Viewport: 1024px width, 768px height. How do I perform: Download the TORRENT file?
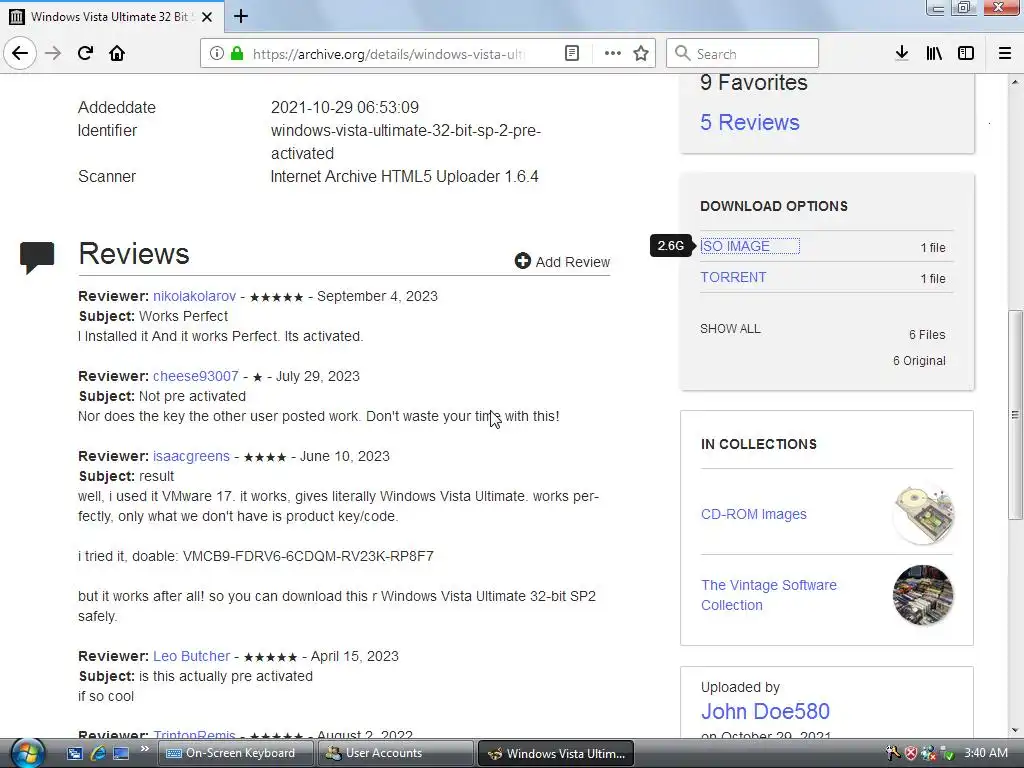(733, 278)
